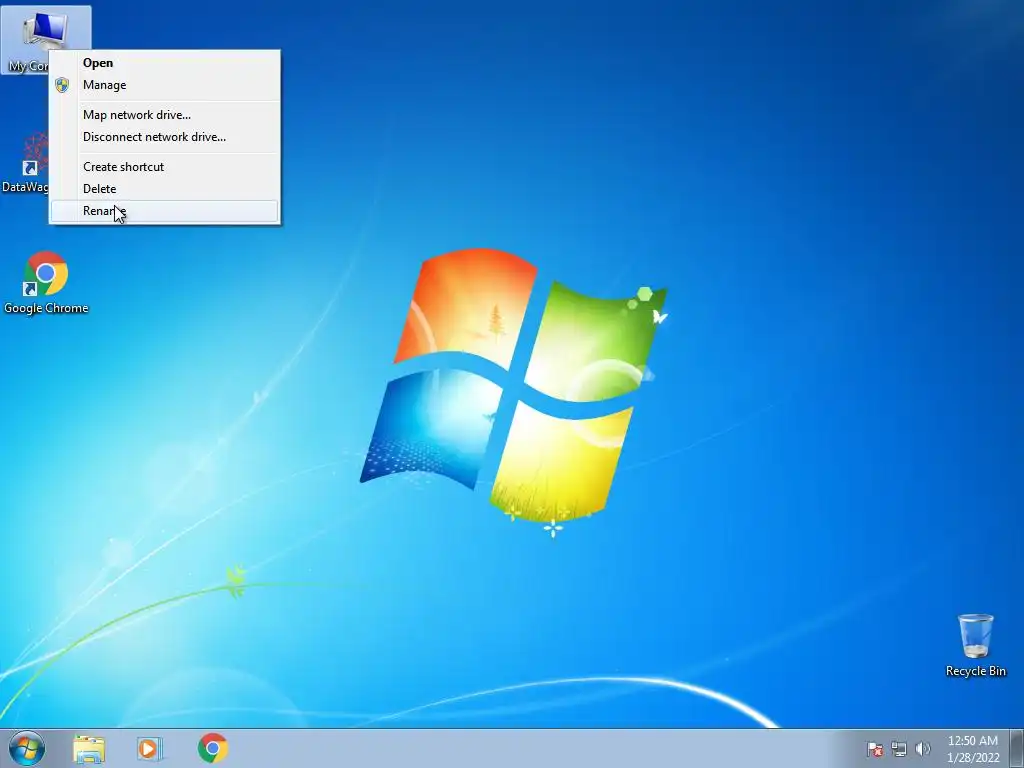Select the Recycle Bin desktop icon
The width and height of the screenshot is (1024, 768).
[x=976, y=645]
